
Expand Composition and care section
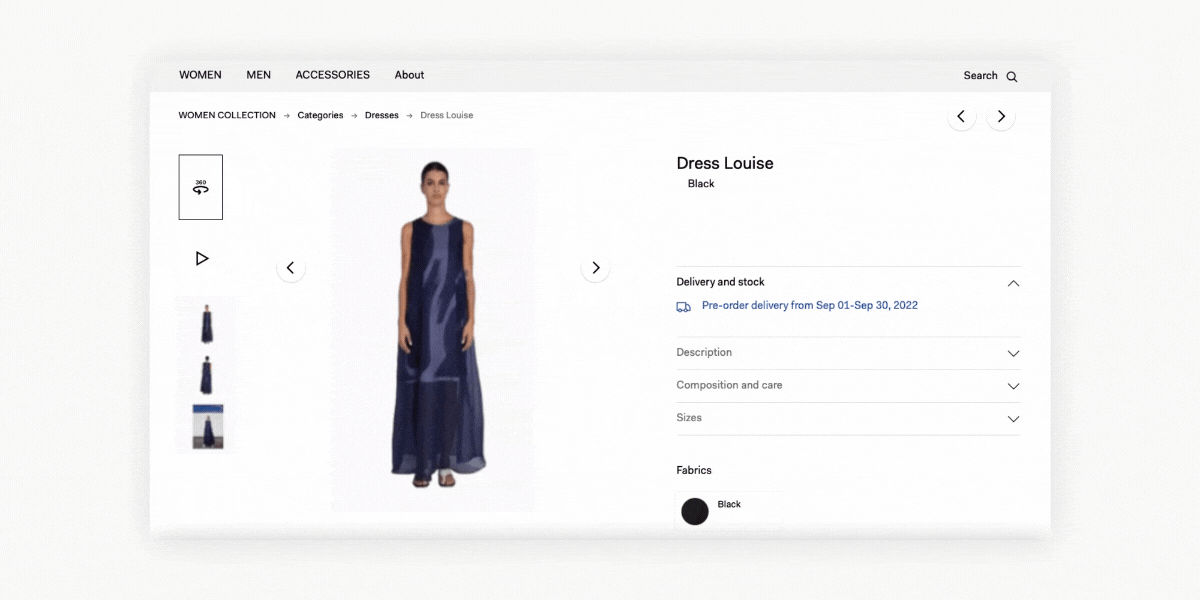pos(1013,386)
